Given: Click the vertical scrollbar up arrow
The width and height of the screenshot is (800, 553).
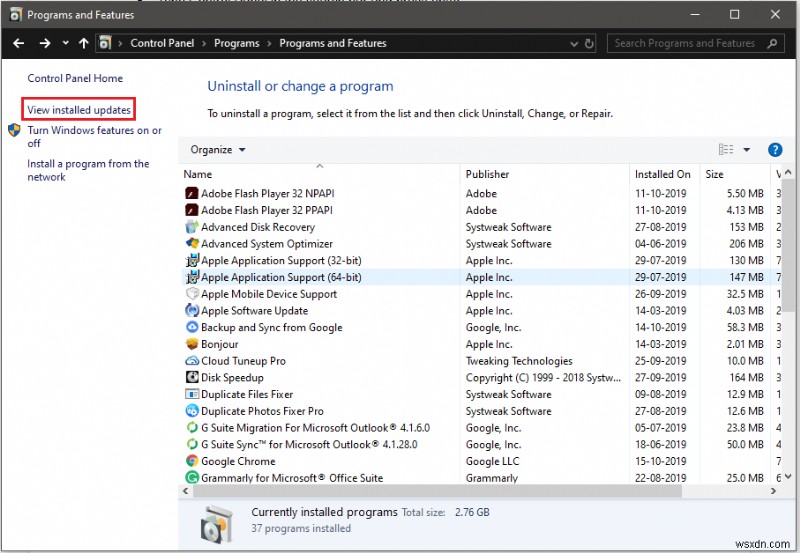Looking at the screenshot, I should click(x=789, y=172).
